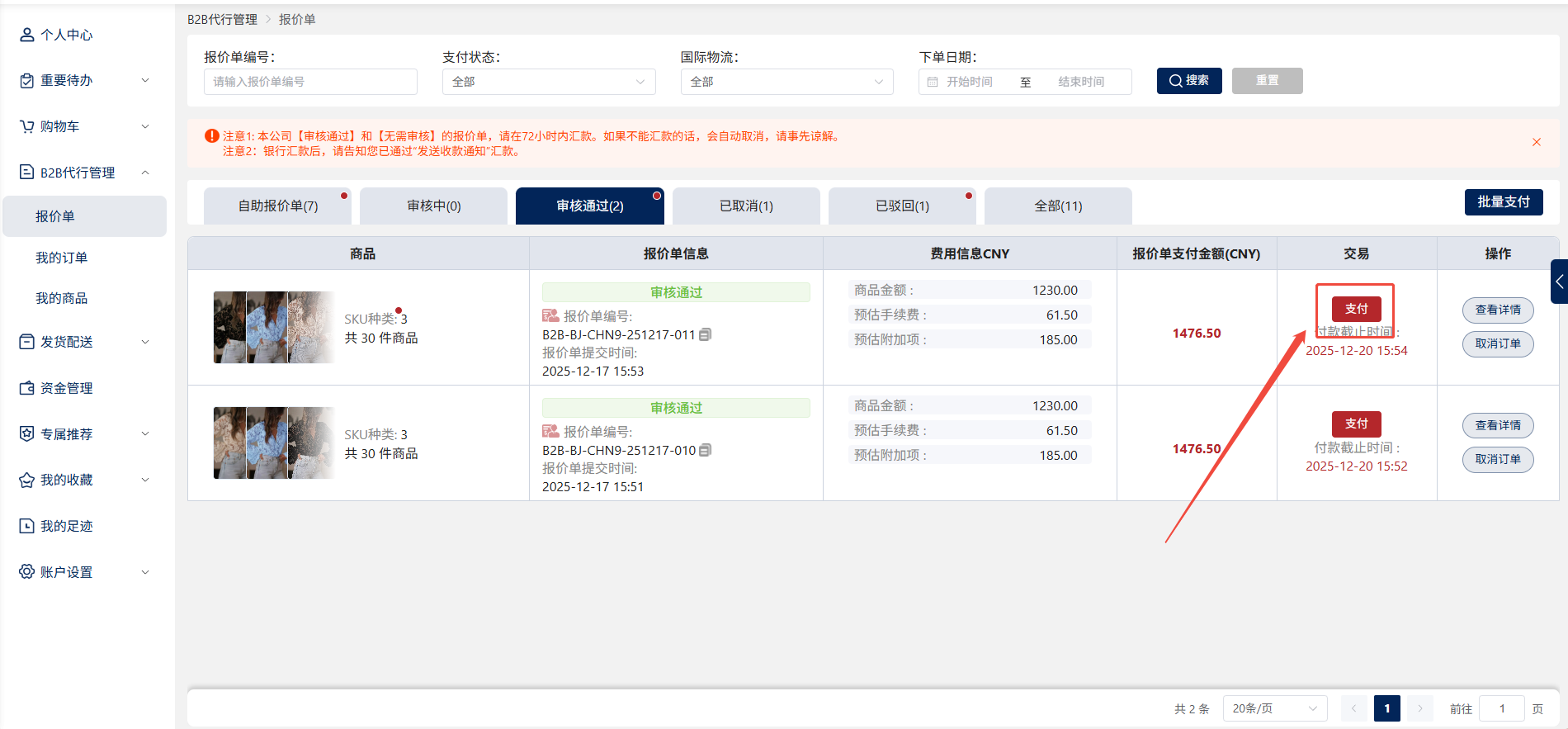This screenshot has height=729, width=1568.
Task: Click the 开始时间 date field
Action: [971, 82]
